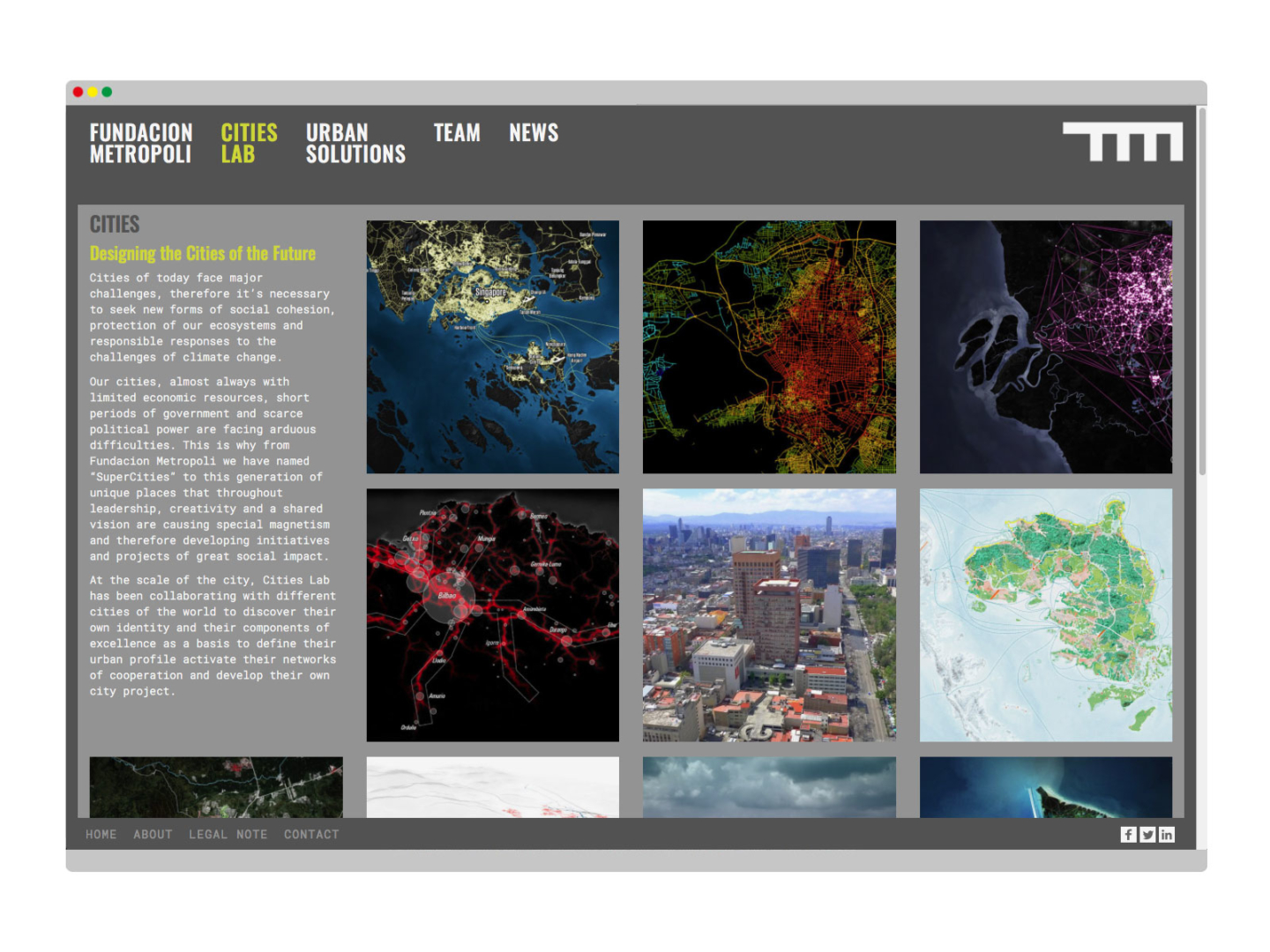Go to Fundacion Metropoli menu item

tap(141, 144)
